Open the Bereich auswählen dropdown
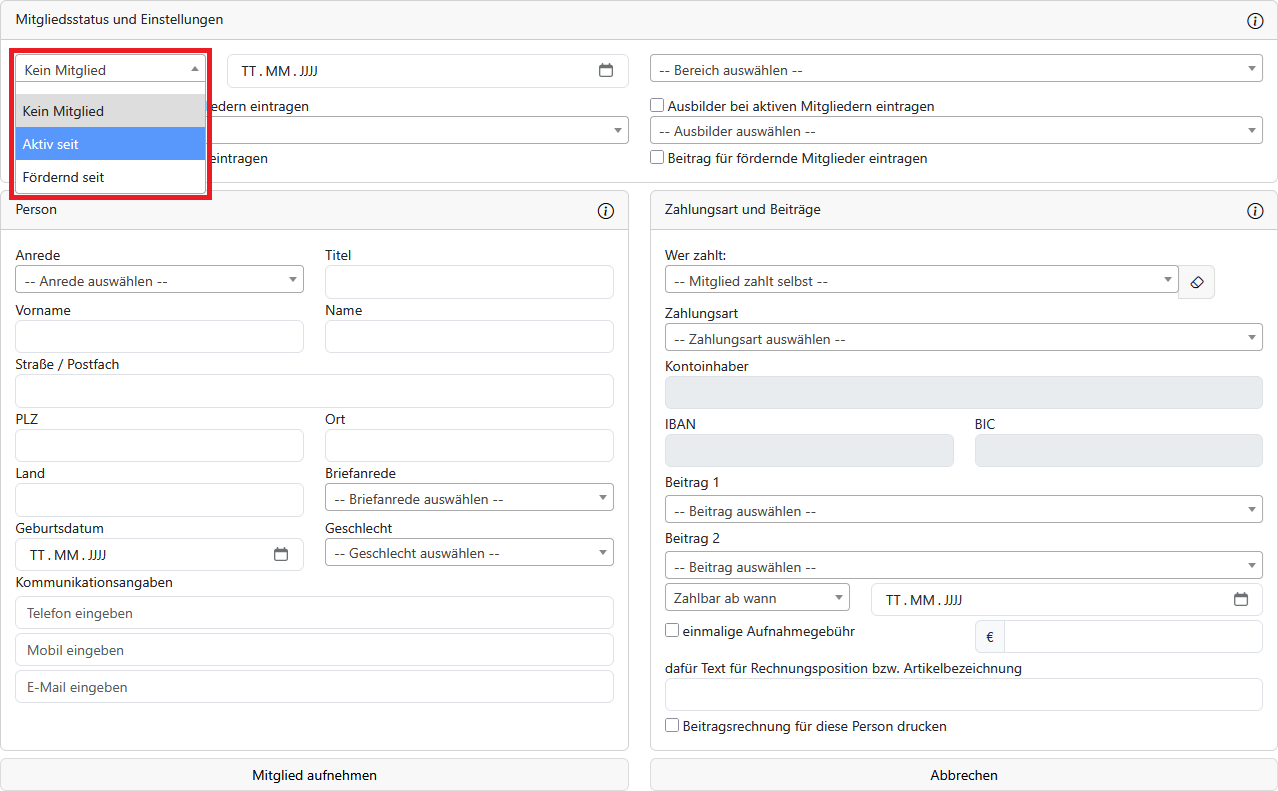 click(955, 71)
